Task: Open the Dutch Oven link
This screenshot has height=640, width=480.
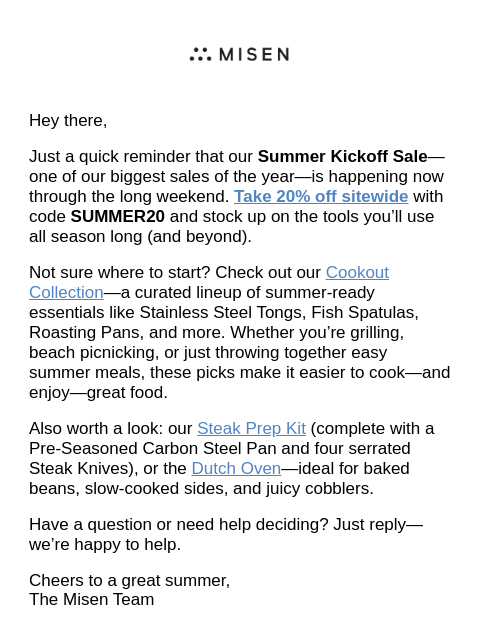Action: [236, 469]
